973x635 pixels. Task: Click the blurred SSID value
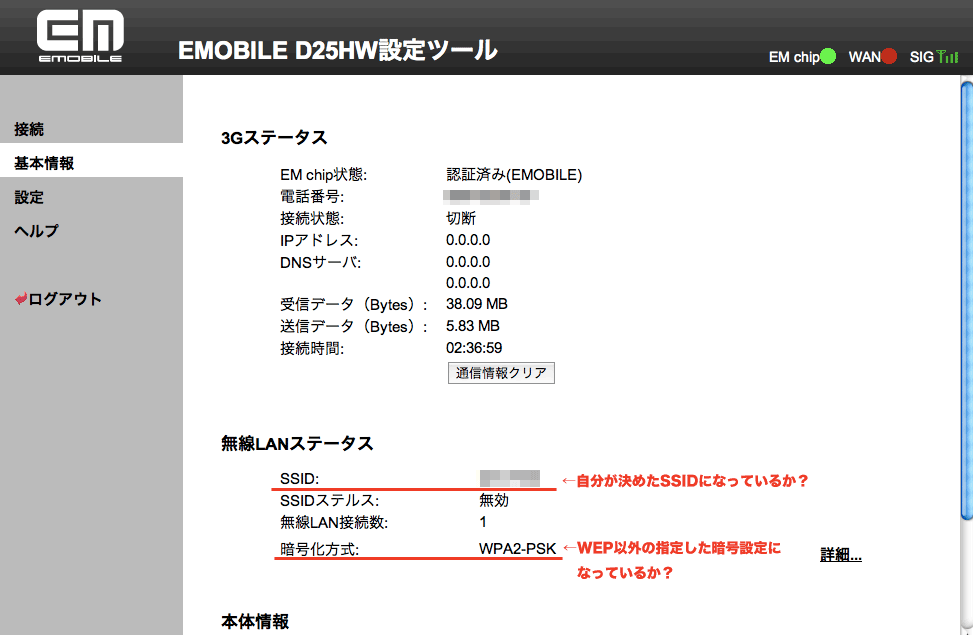509,479
